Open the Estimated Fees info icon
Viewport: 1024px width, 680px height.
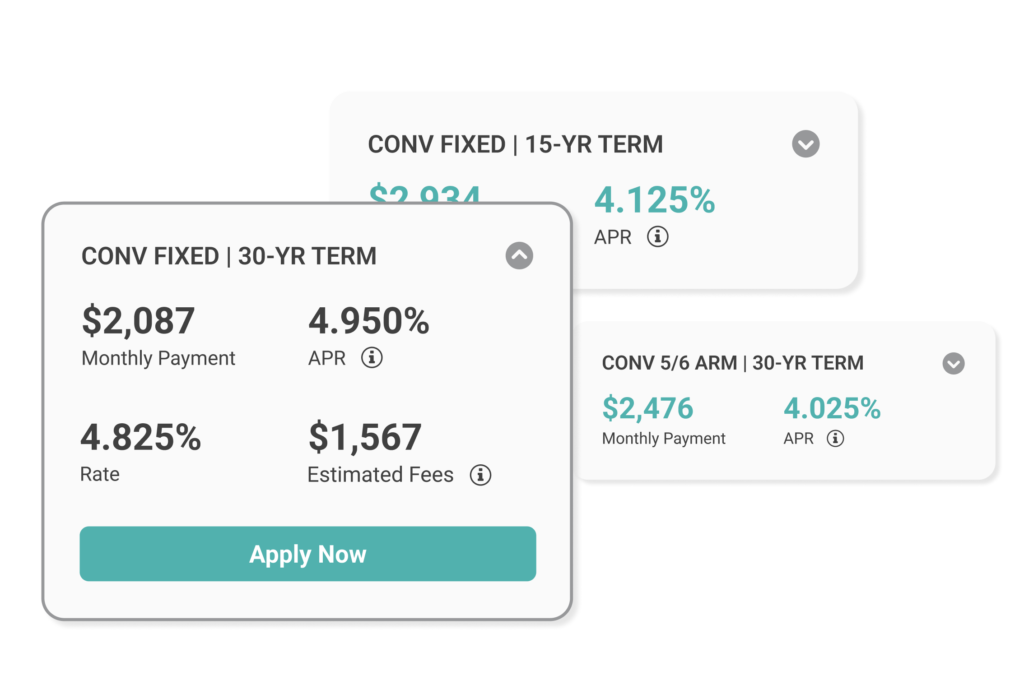(481, 475)
